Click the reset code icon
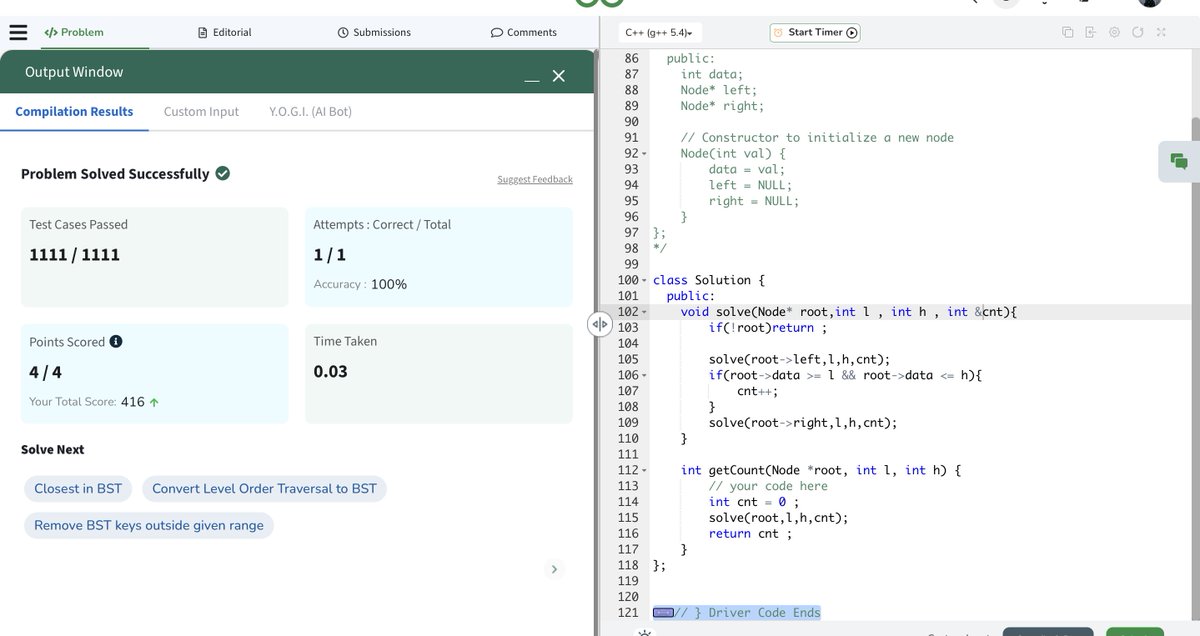 [x=1138, y=32]
